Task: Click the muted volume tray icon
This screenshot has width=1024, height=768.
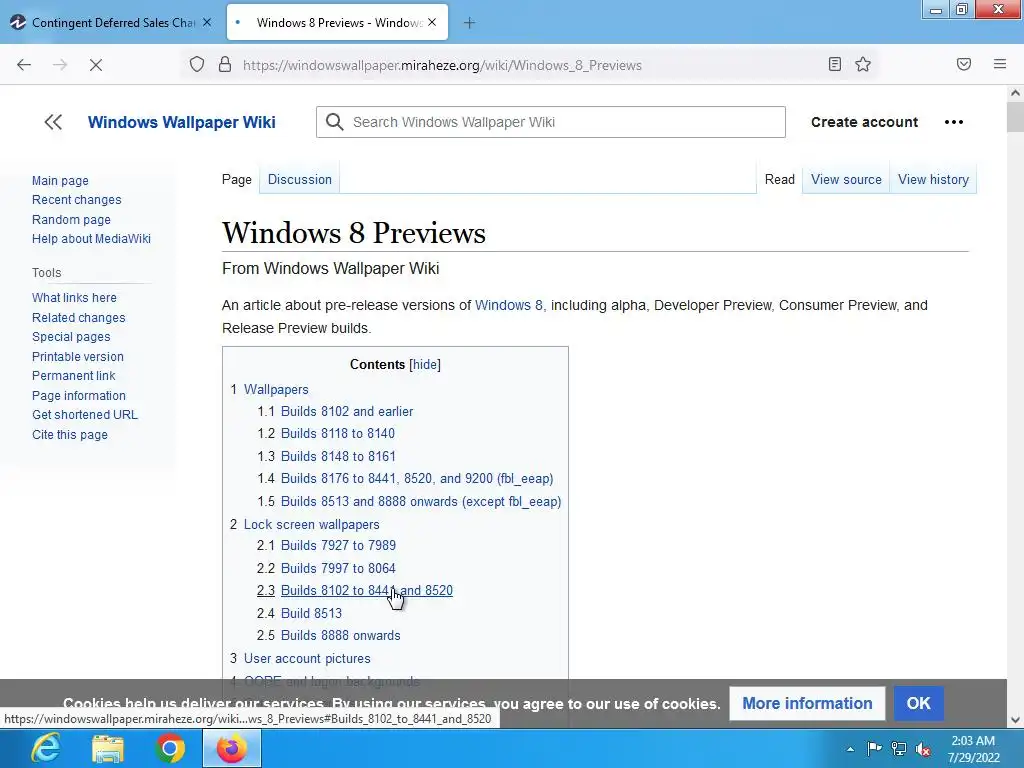Action: coord(923,749)
